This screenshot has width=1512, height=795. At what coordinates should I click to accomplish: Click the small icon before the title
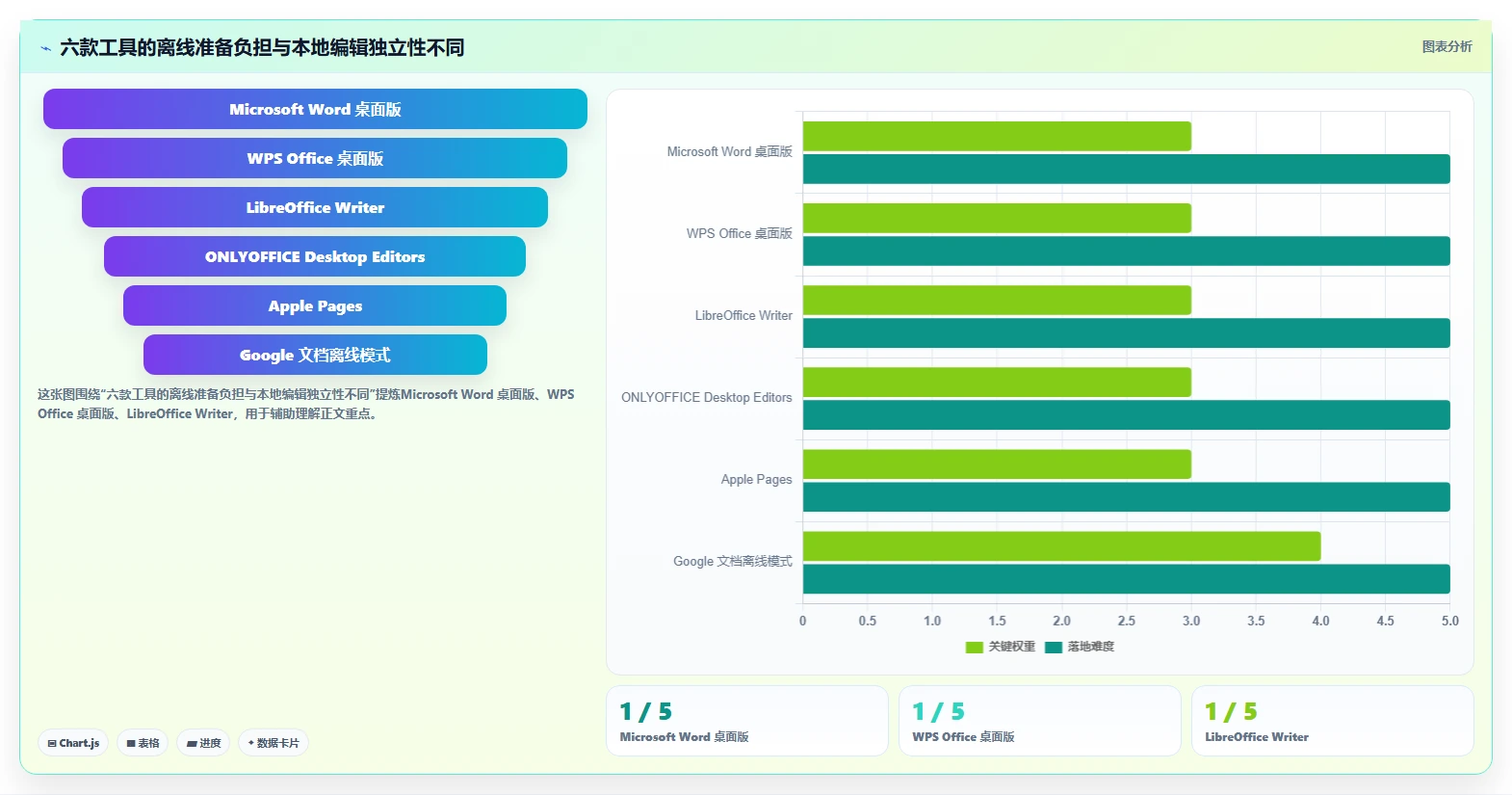point(45,48)
